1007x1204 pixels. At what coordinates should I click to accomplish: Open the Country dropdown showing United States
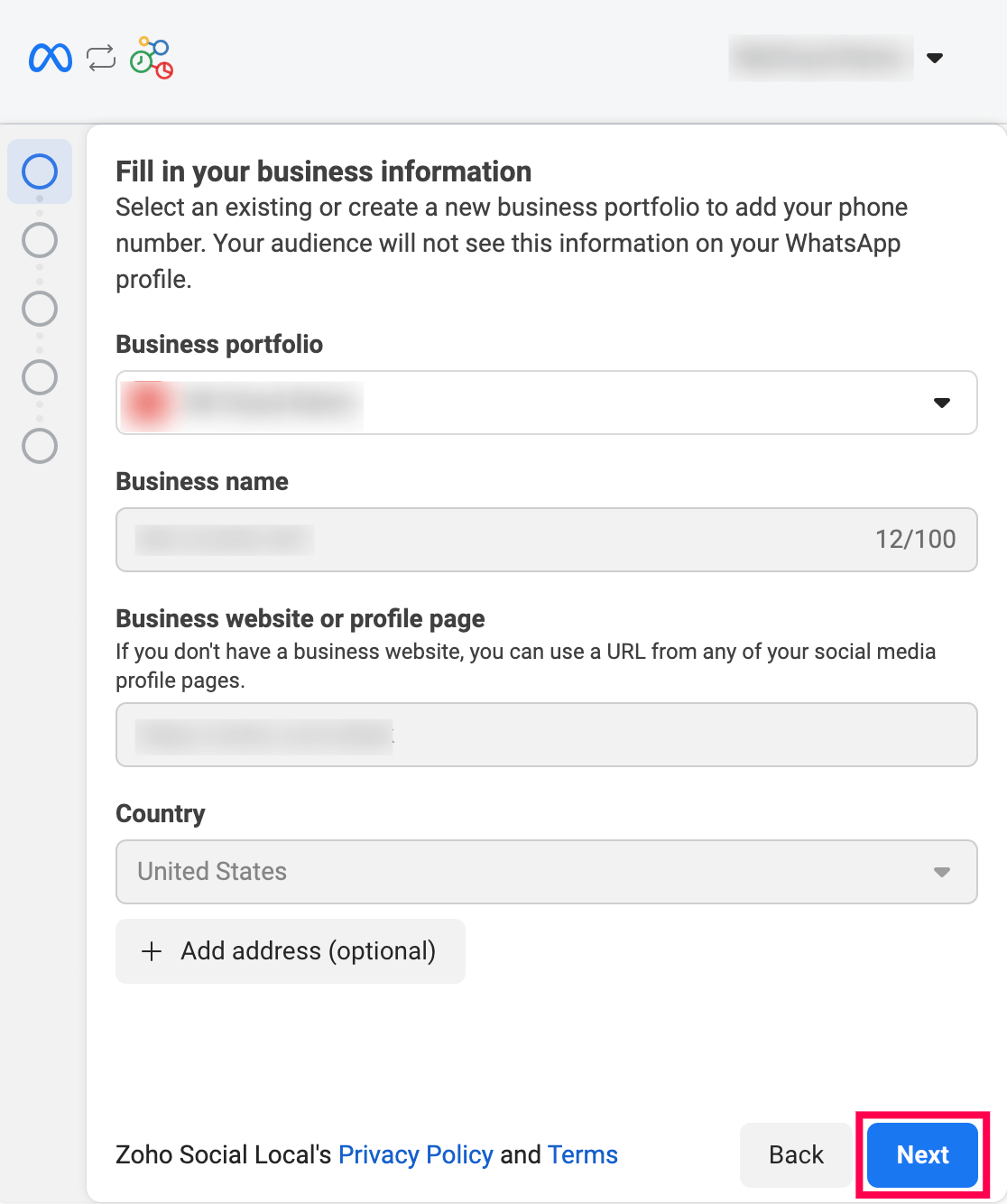(942, 872)
